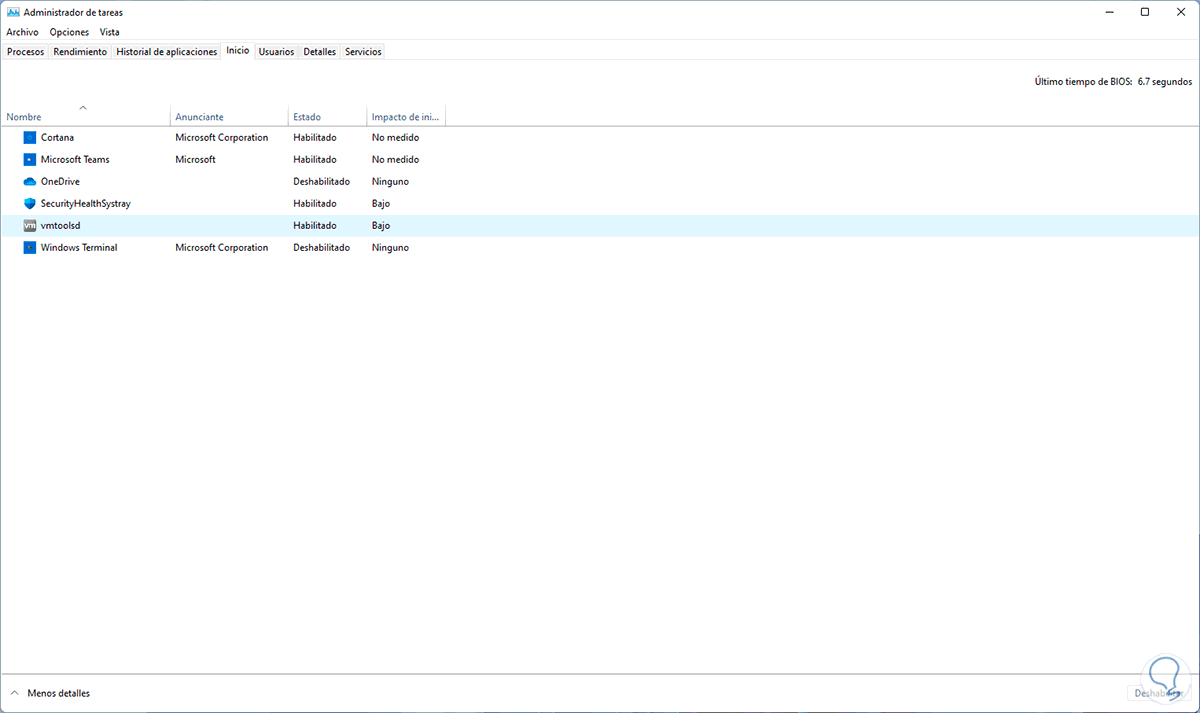Screen dimensions: 1200x713
Task: Click the OneDrive cloud icon
Action: [29, 181]
